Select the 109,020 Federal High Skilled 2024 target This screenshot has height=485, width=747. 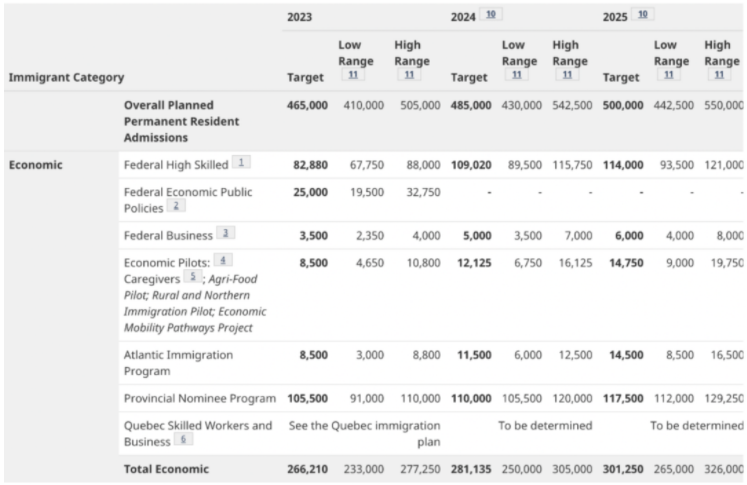[x=471, y=165]
